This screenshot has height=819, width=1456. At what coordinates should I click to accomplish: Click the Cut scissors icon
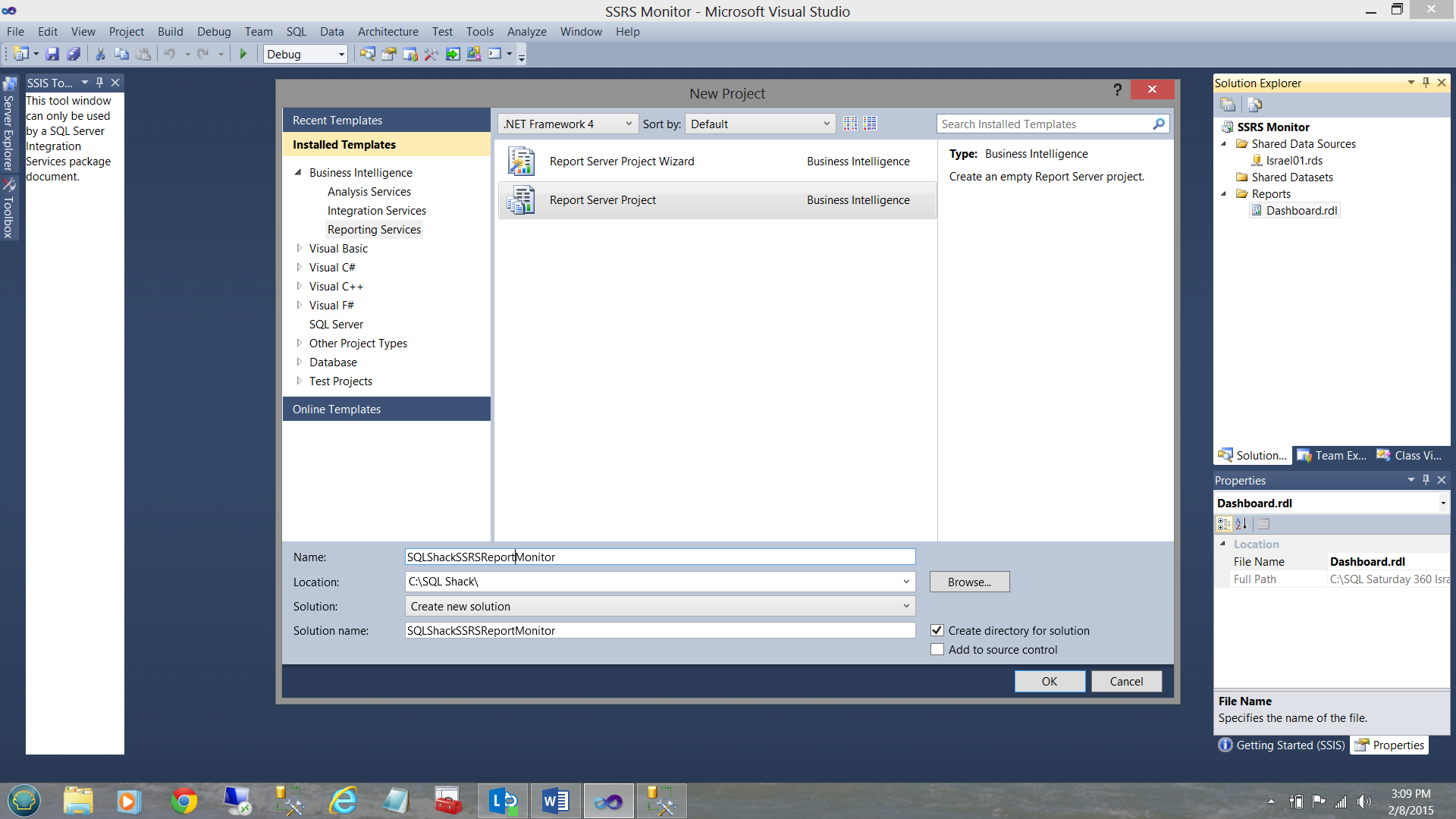(x=99, y=54)
